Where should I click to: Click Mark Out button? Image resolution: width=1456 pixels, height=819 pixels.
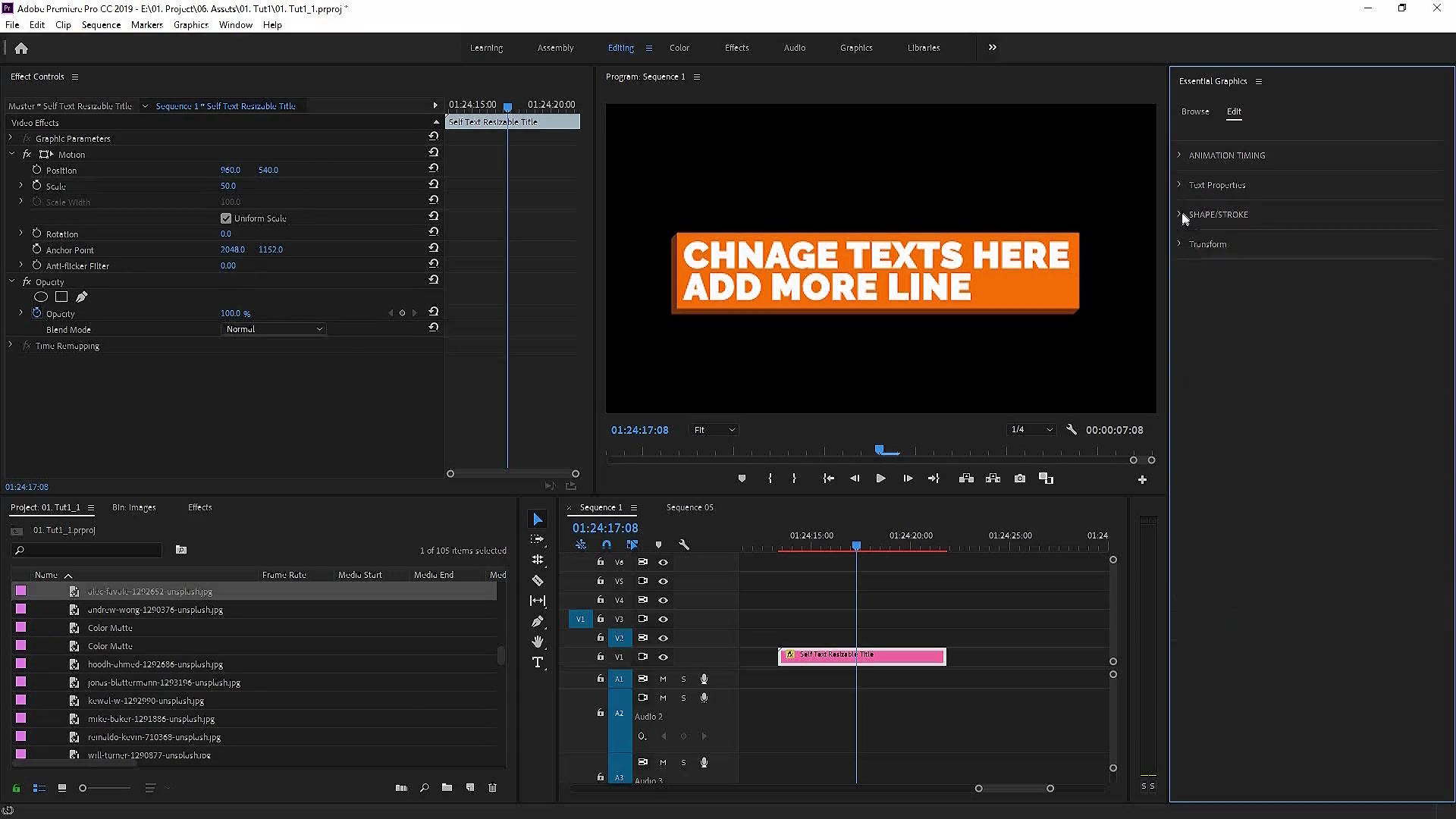(794, 479)
